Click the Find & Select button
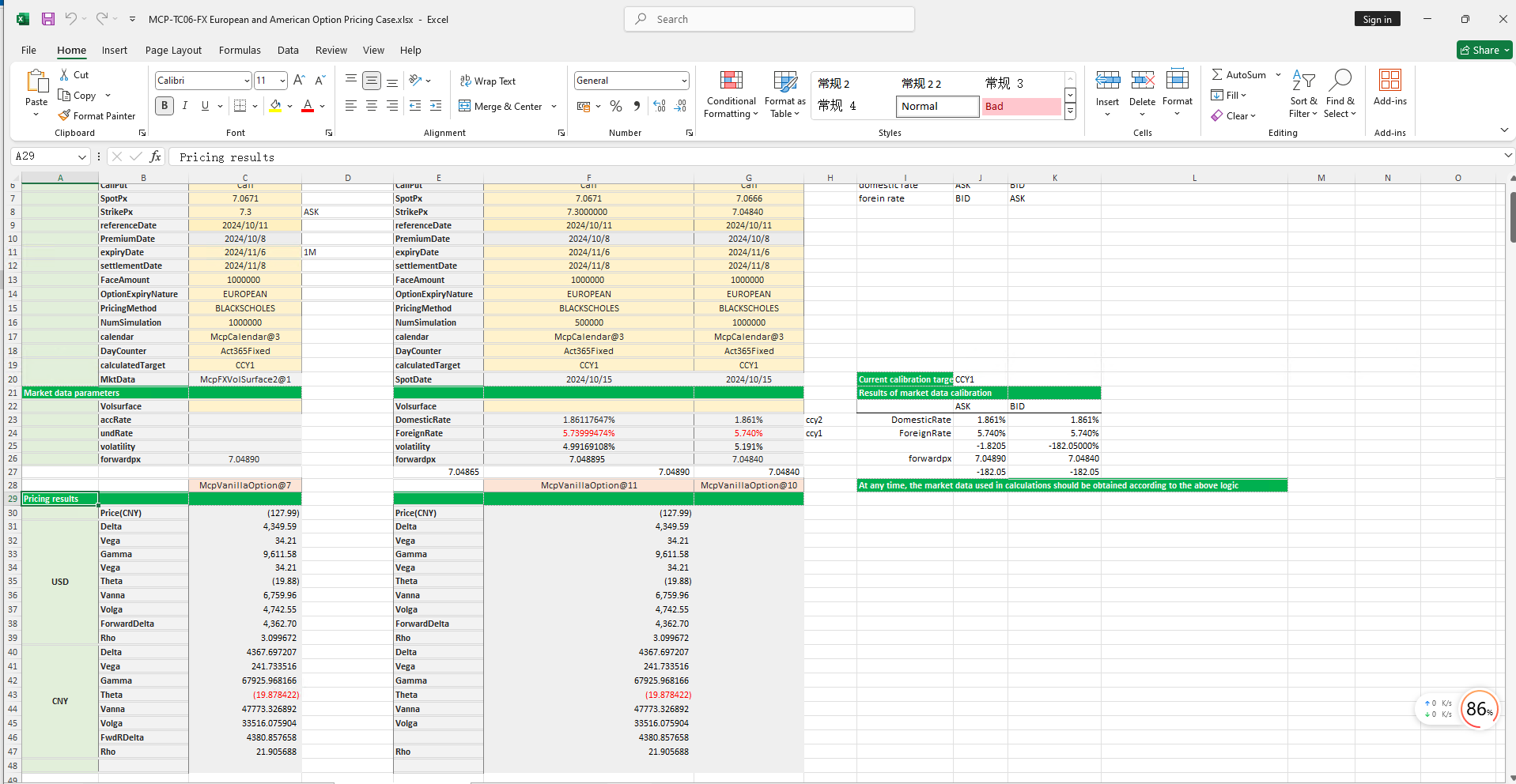The width and height of the screenshot is (1516, 784). [x=1340, y=94]
